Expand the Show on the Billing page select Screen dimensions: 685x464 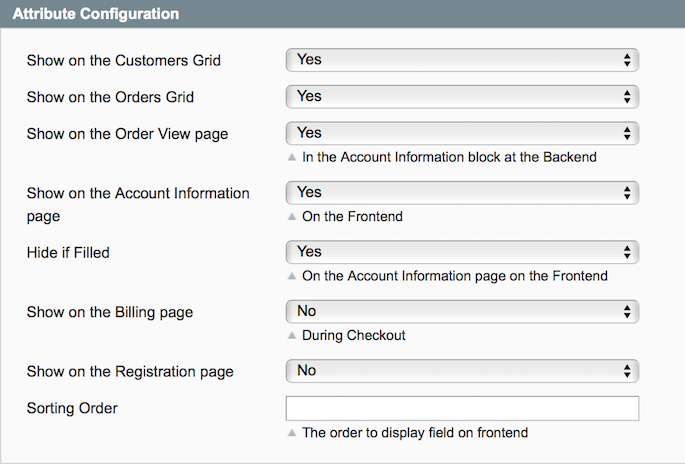pos(461,311)
